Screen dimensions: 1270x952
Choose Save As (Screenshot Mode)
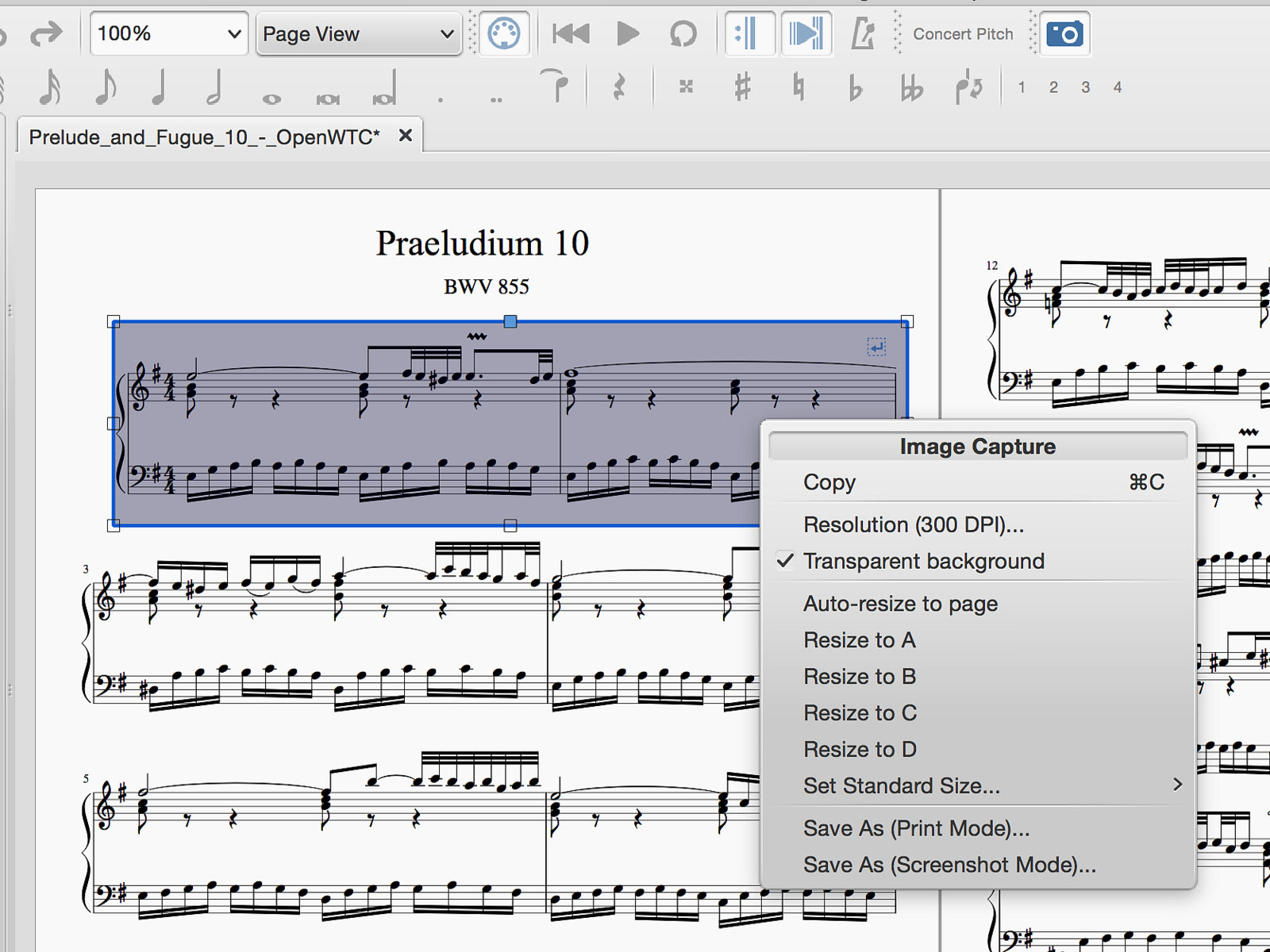[978, 866]
